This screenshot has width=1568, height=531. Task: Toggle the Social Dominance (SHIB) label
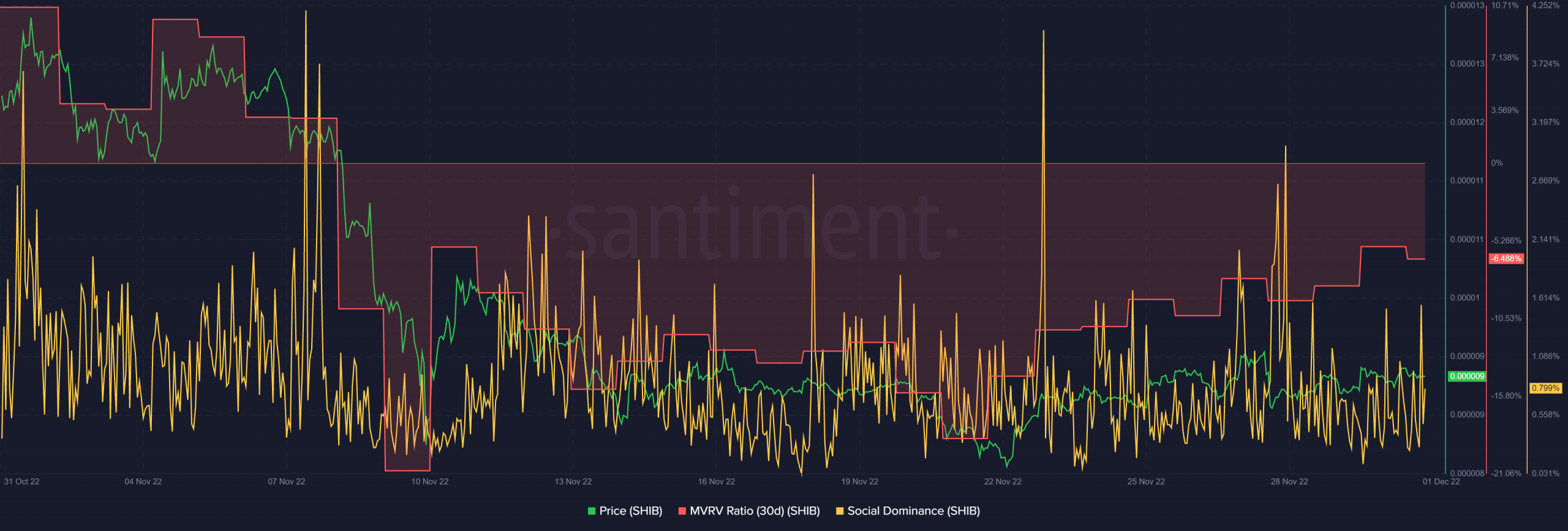(913, 511)
